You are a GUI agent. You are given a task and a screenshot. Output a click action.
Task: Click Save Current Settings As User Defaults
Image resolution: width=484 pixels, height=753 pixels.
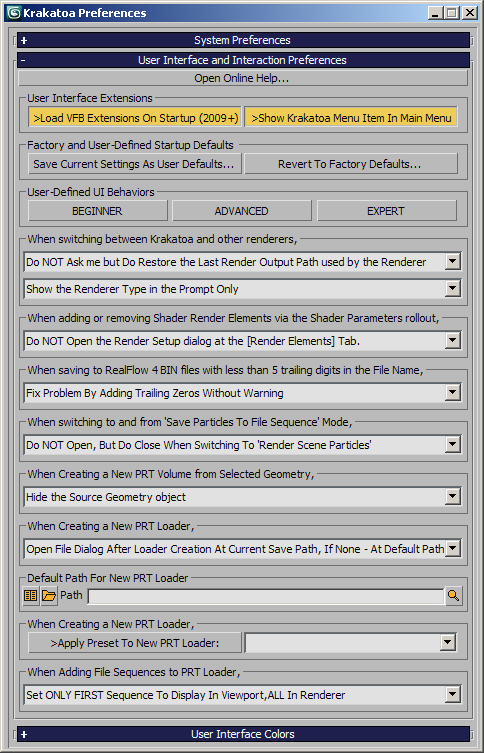click(134, 164)
